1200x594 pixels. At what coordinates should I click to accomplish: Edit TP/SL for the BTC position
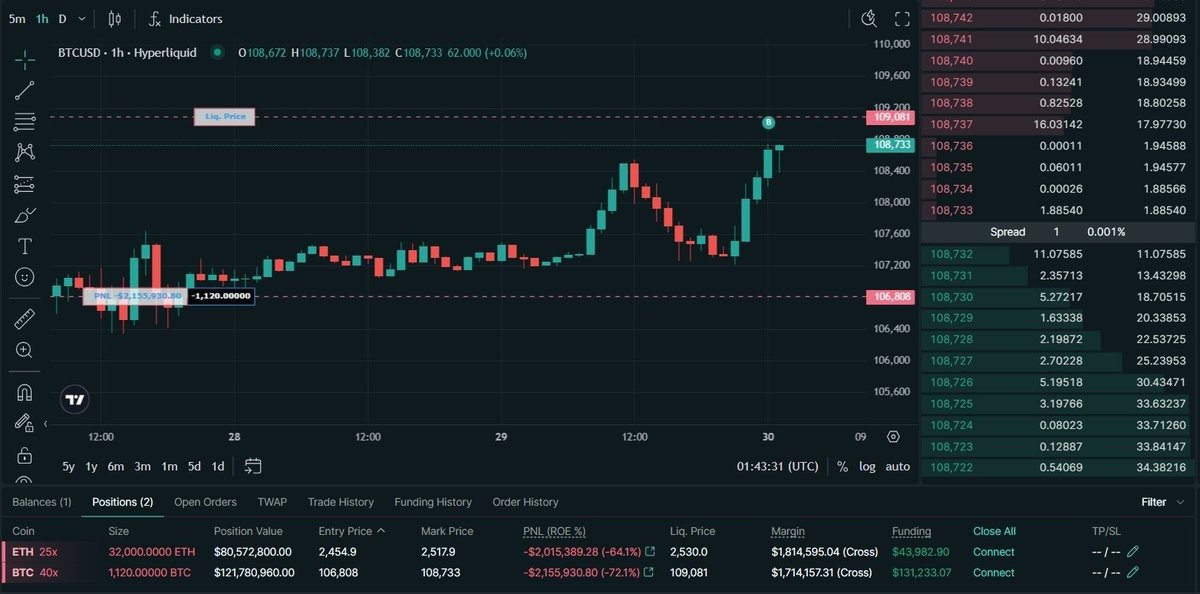pyautogui.click(x=1133, y=573)
